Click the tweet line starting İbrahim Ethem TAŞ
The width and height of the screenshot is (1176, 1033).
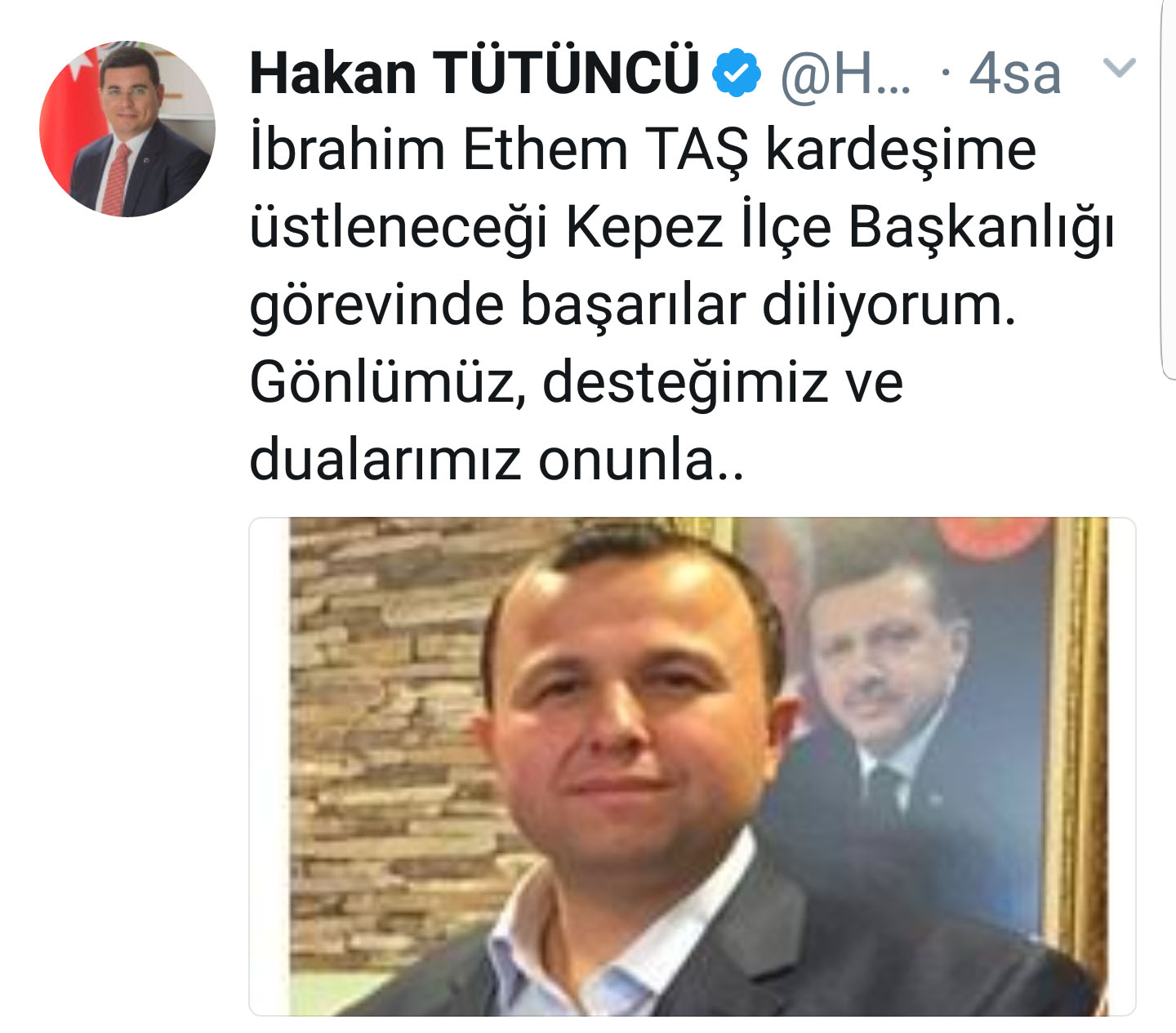[643, 150]
